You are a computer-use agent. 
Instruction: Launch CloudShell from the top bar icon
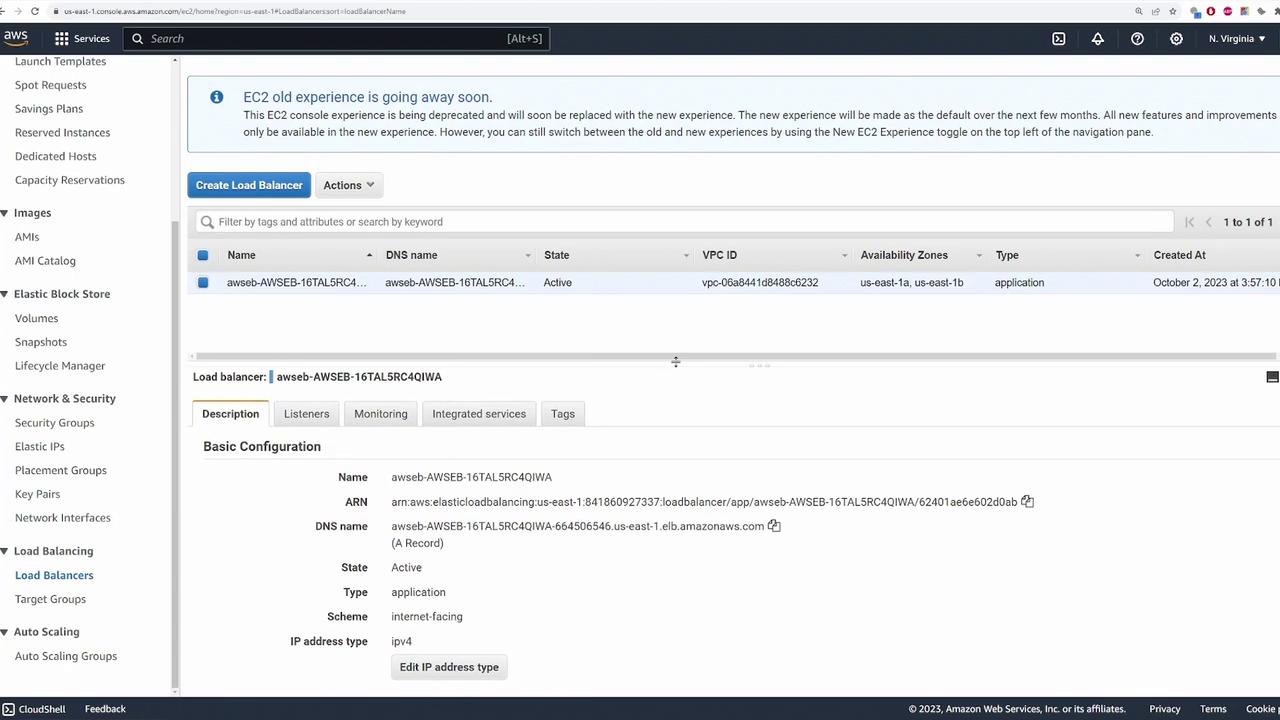(x=1059, y=38)
